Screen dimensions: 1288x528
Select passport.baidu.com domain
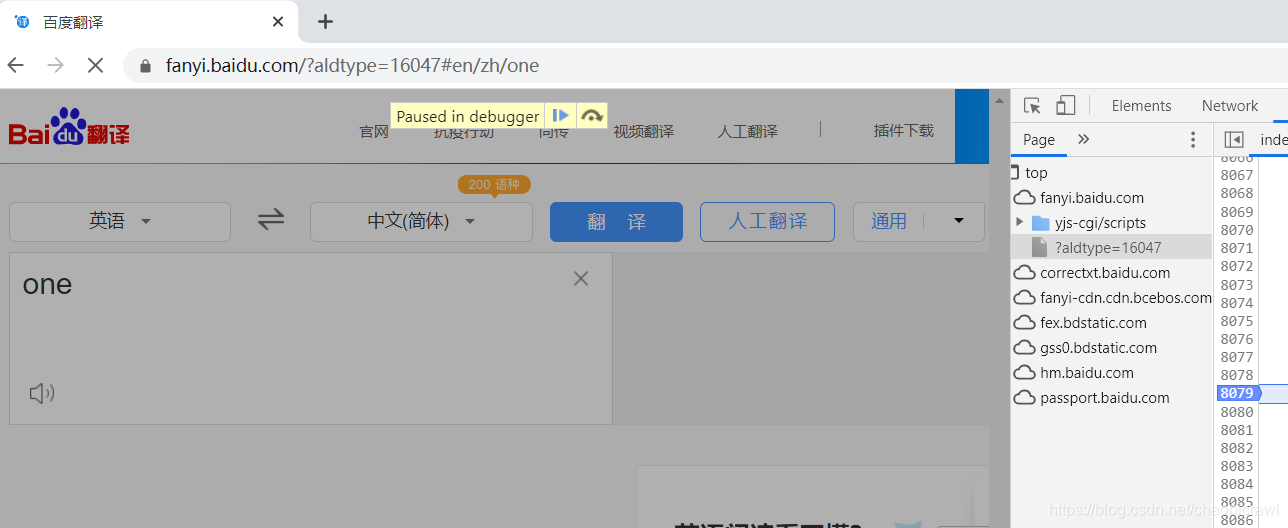click(1104, 398)
